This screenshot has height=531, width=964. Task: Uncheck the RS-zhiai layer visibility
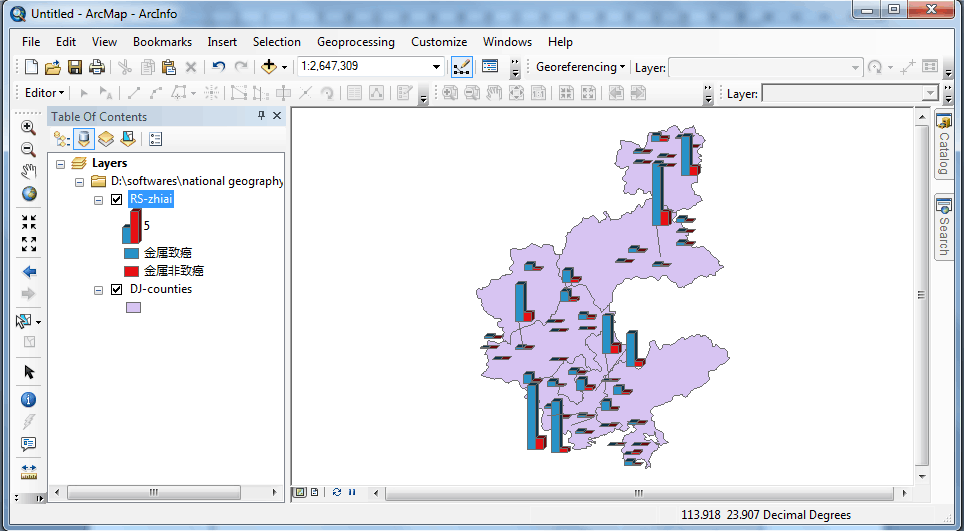(x=116, y=199)
